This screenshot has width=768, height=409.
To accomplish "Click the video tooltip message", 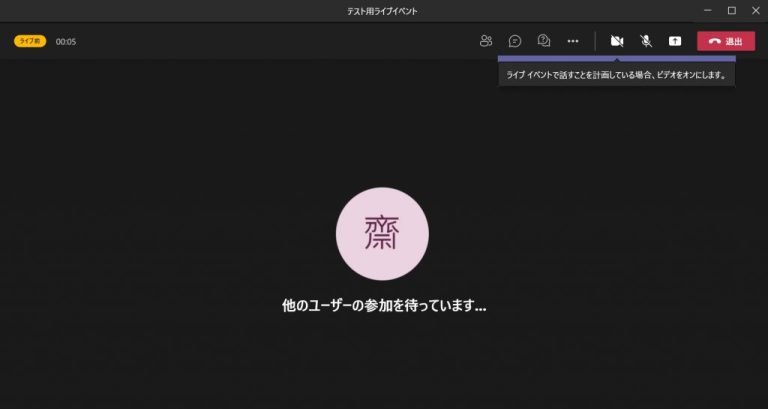I will [x=616, y=74].
